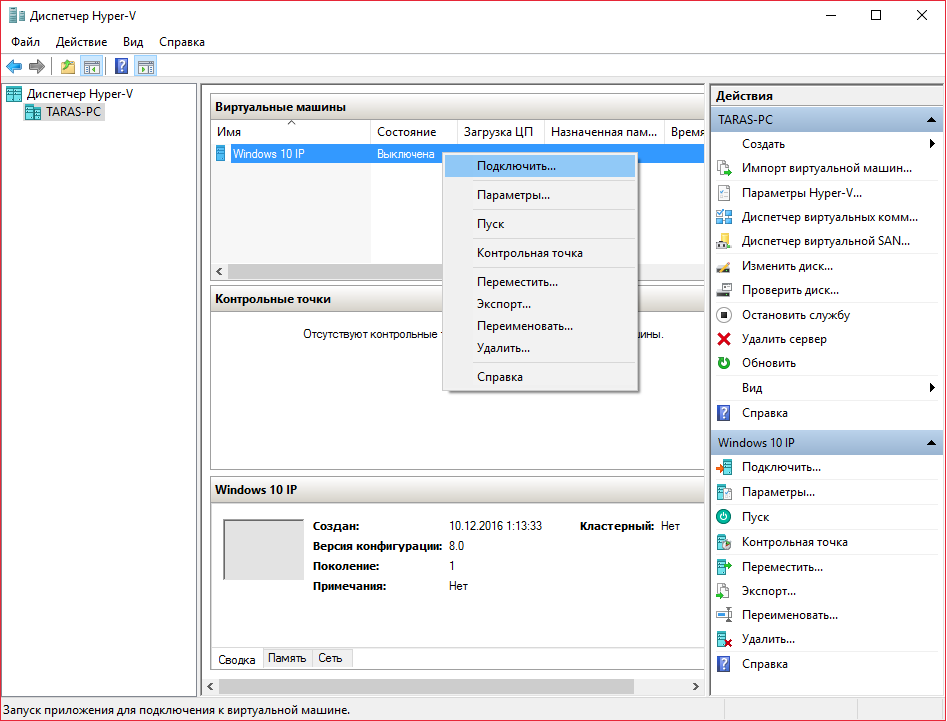Click the Параметры Hyper-V icon

coord(724,193)
